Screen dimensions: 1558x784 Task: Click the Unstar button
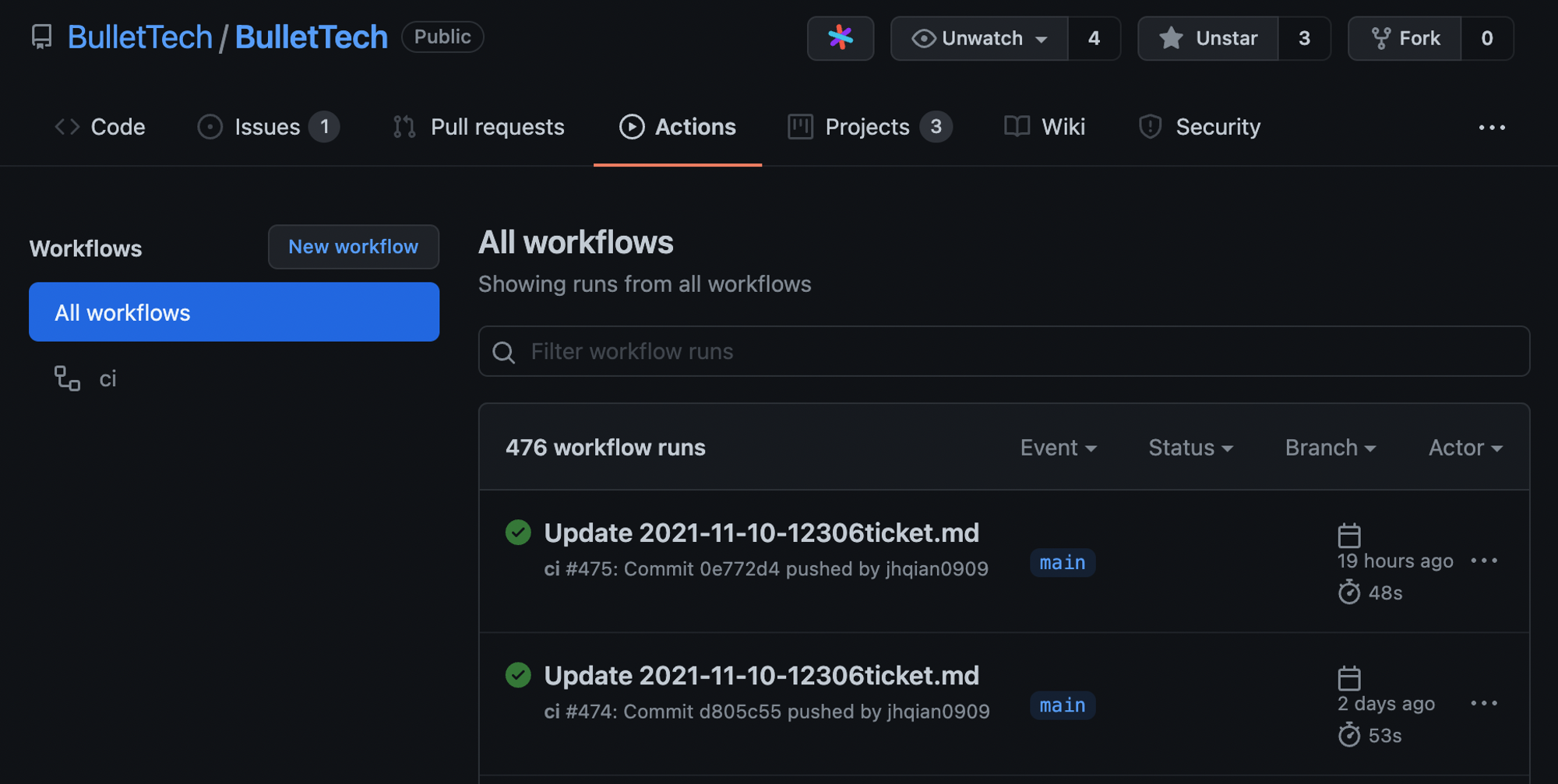[x=1208, y=38]
